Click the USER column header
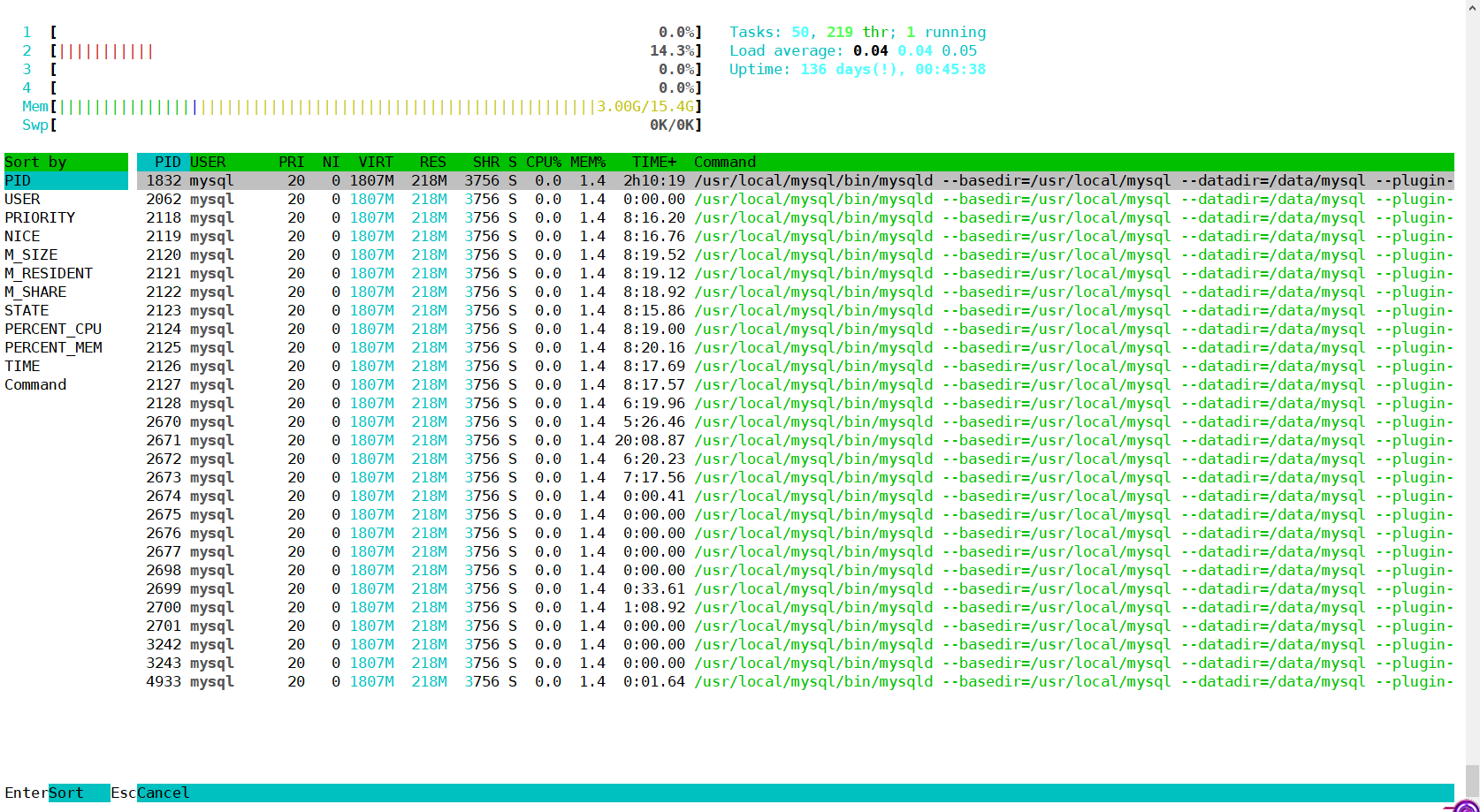Viewport: 1480px width, 812px height. (x=208, y=162)
